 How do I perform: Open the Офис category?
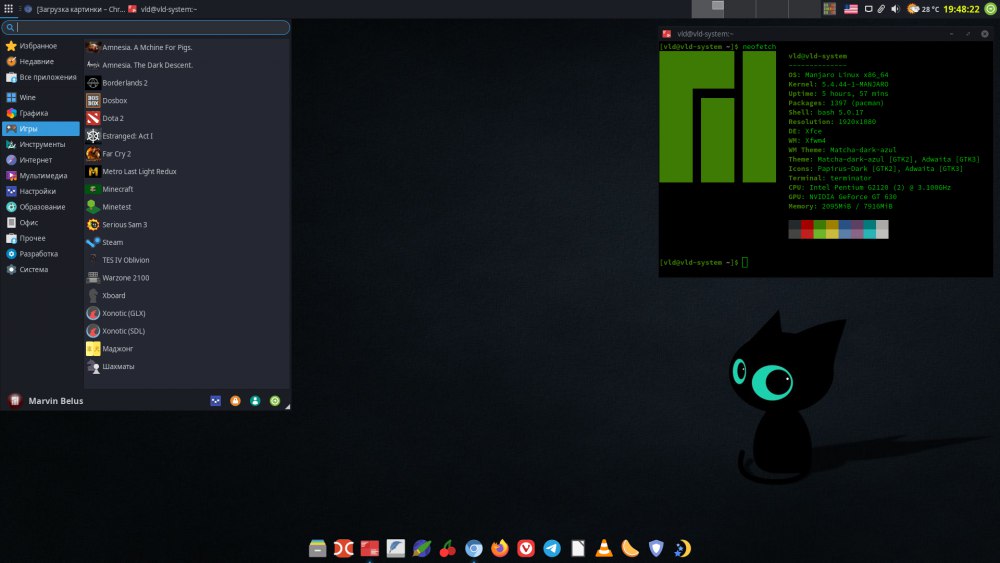(41, 223)
